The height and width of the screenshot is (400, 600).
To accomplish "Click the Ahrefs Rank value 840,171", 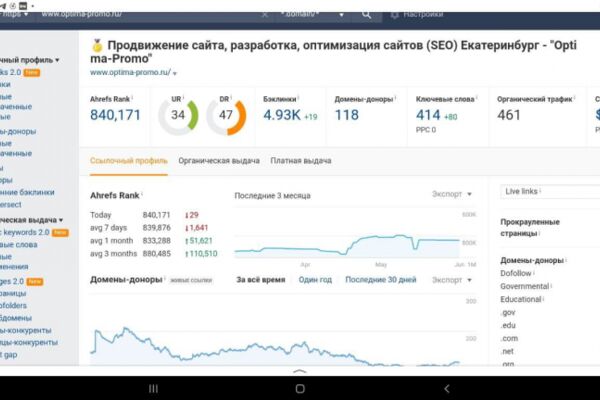I will click(115, 115).
